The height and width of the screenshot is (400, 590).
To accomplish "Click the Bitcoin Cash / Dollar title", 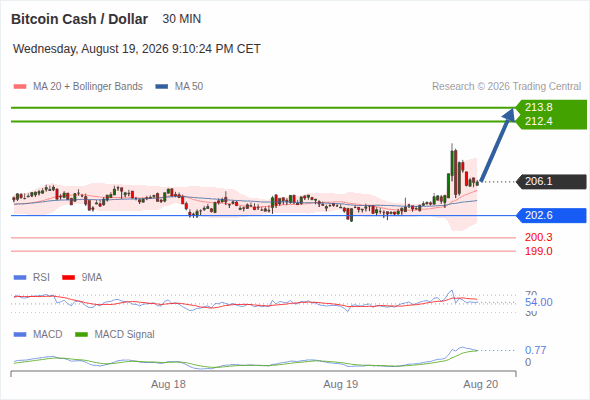I will (x=79, y=19).
